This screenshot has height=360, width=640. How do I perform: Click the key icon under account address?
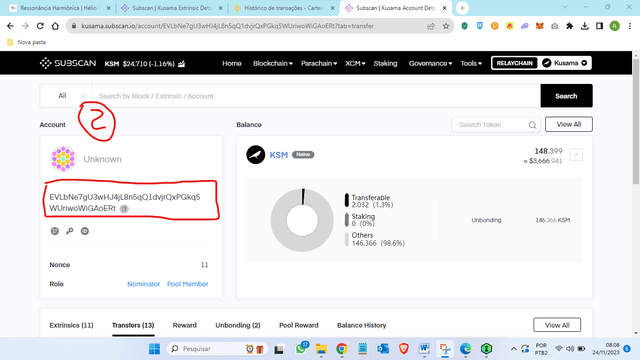(70, 231)
